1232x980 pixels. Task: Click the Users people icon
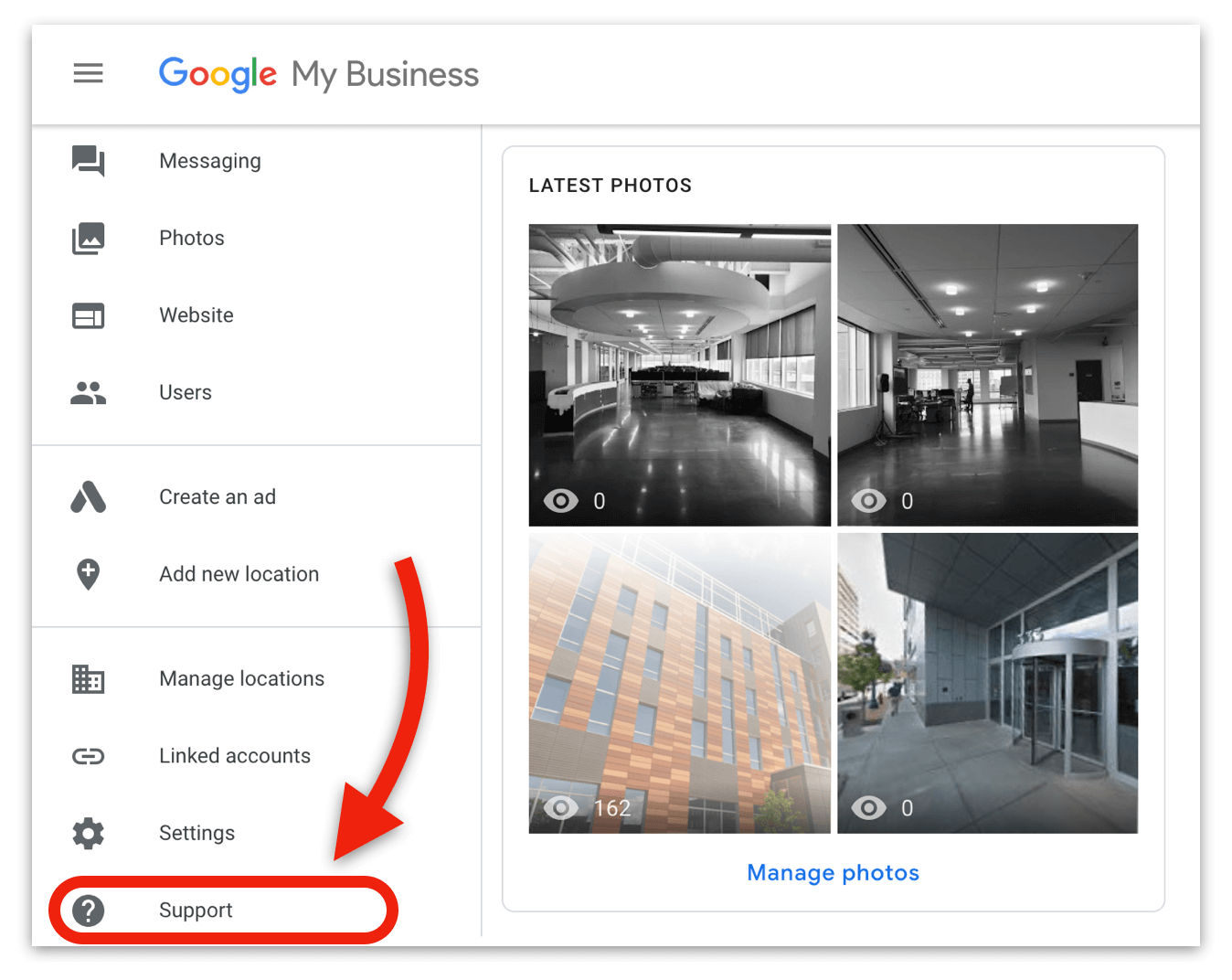89,393
